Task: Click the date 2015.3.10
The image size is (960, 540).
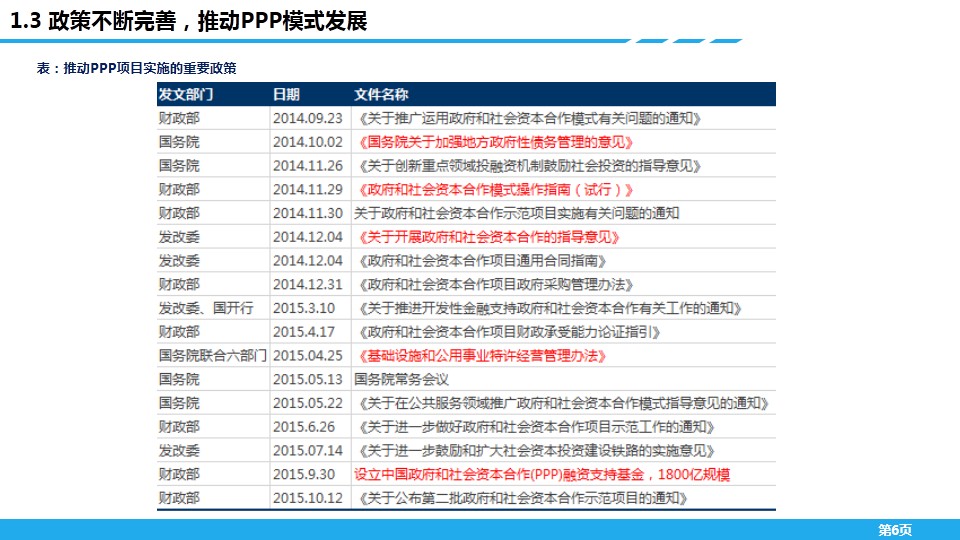Action: coord(304,308)
